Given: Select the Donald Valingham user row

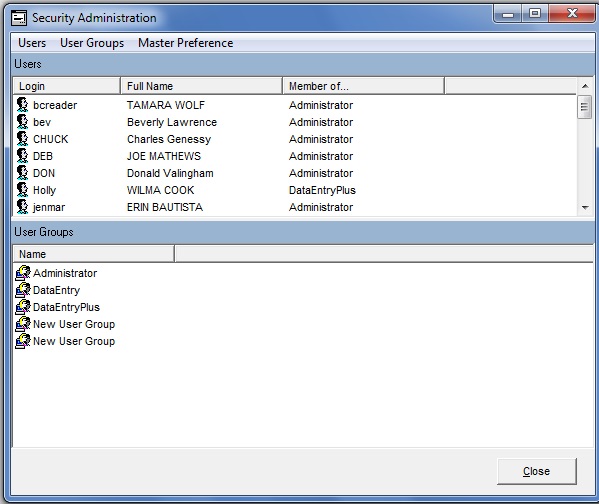Looking at the screenshot, I should click(x=295, y=173).
